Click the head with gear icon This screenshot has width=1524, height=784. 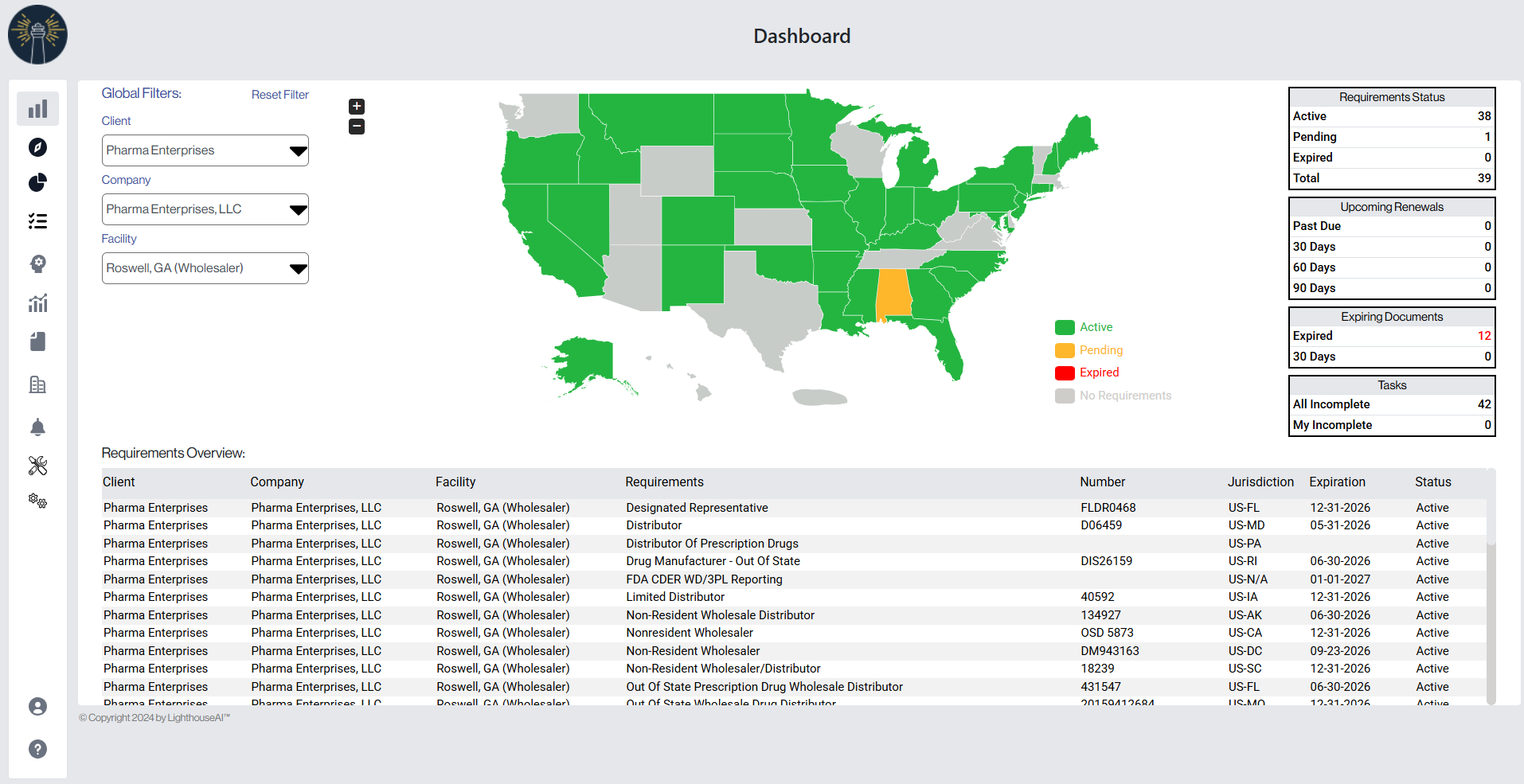tap(37, 263)
